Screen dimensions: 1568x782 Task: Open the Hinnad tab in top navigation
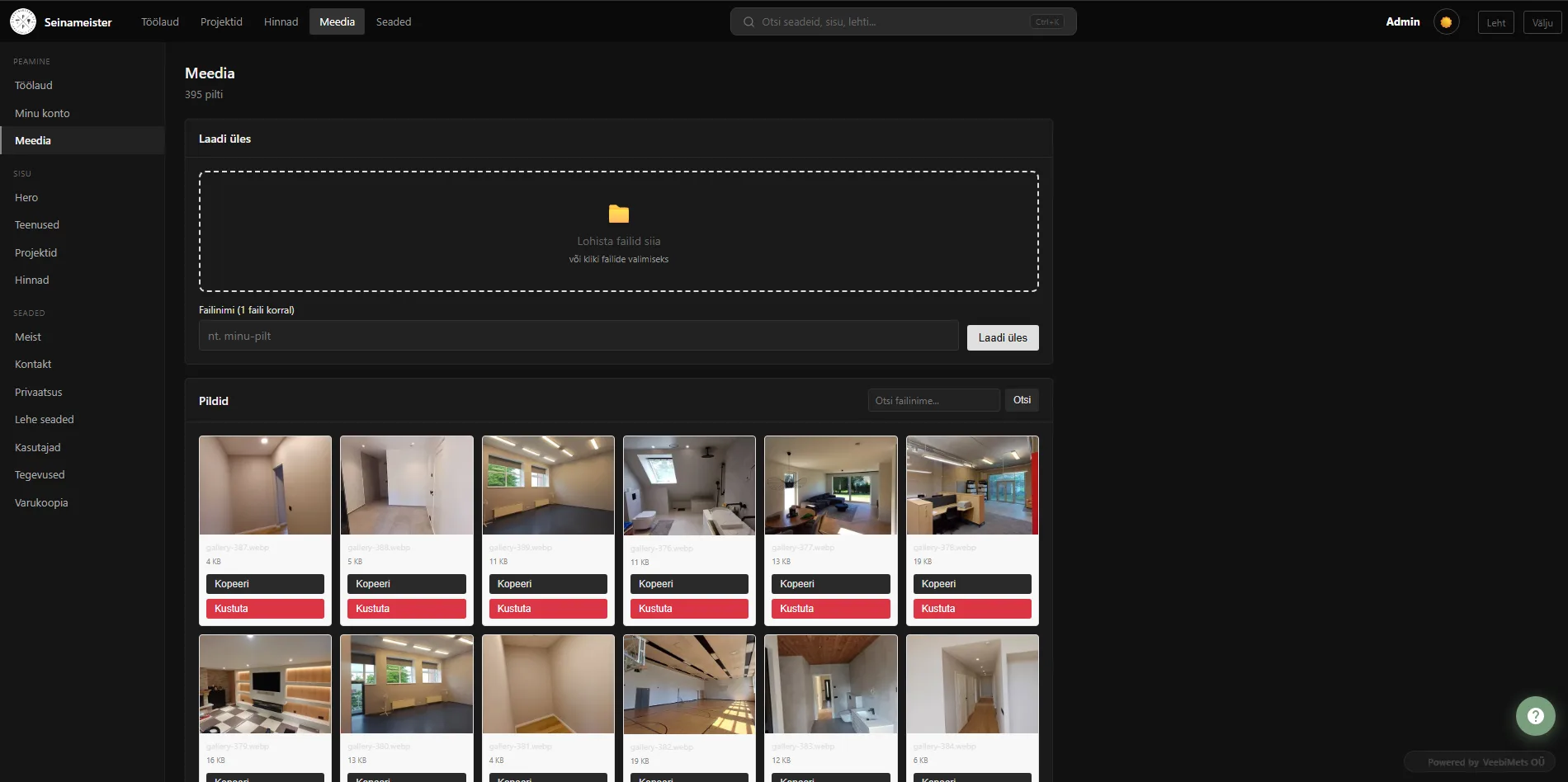281,22
